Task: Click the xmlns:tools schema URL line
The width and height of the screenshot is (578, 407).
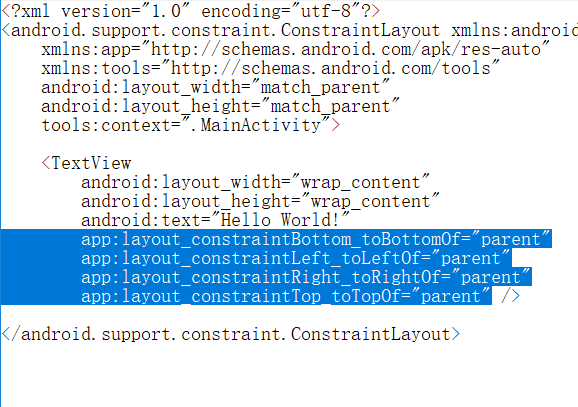Action: pos(270,69)
